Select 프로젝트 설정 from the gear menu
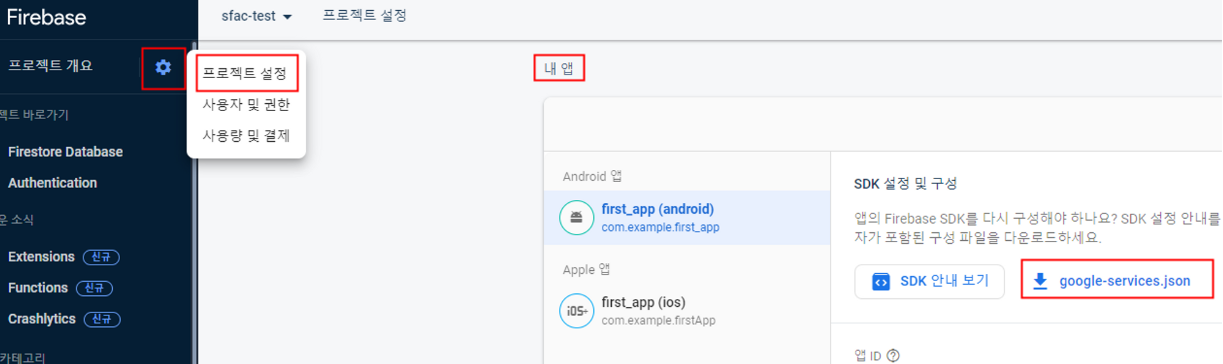This screenshot has height=364, width=1223. pos(245,73)
